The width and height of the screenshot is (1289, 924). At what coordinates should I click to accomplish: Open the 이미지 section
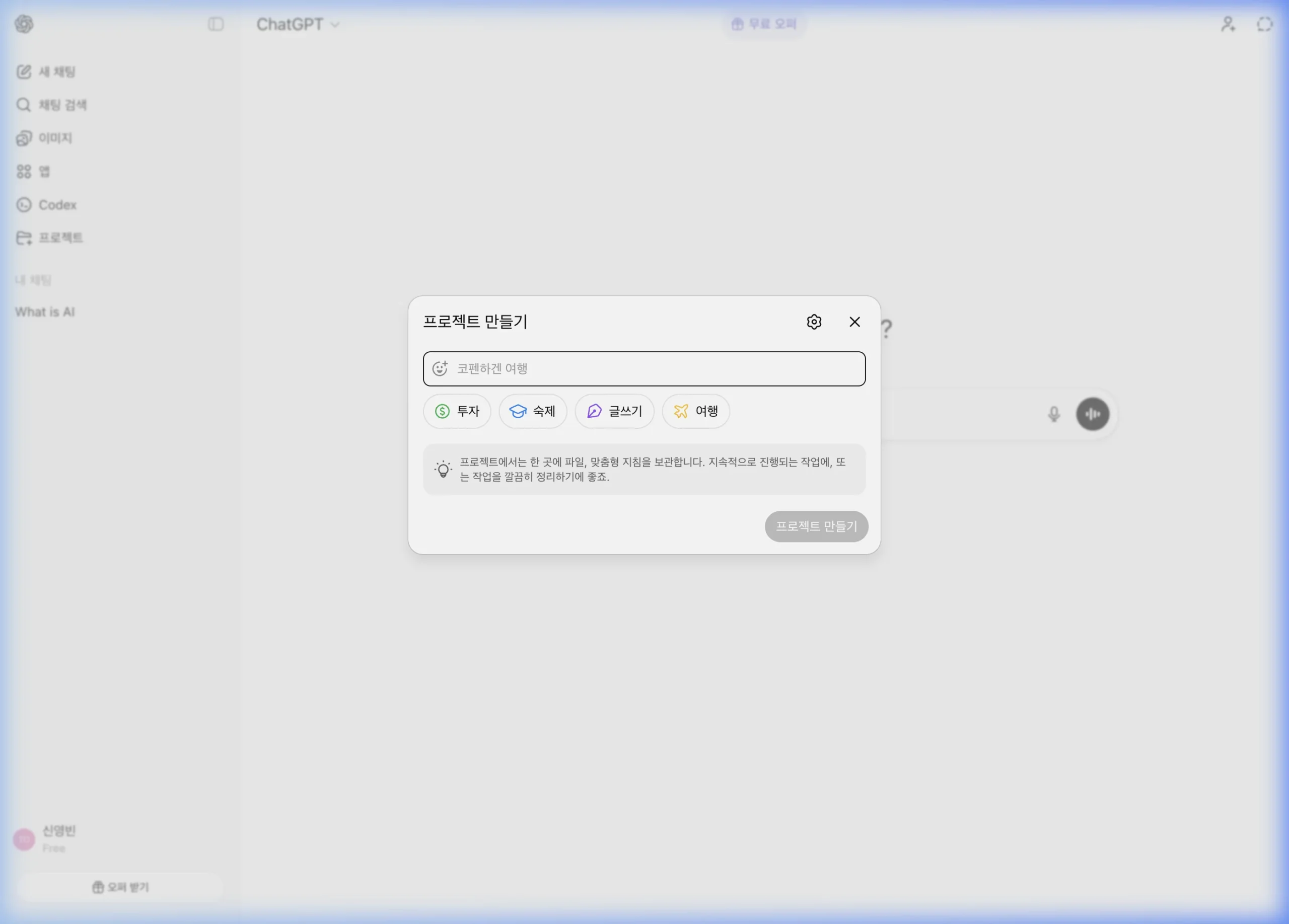click(x=55, y=138)
